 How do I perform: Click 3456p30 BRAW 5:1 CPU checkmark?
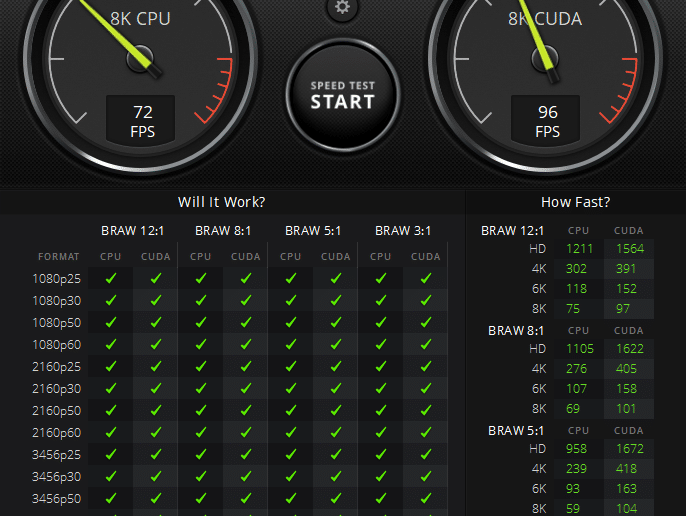[291, 476]
